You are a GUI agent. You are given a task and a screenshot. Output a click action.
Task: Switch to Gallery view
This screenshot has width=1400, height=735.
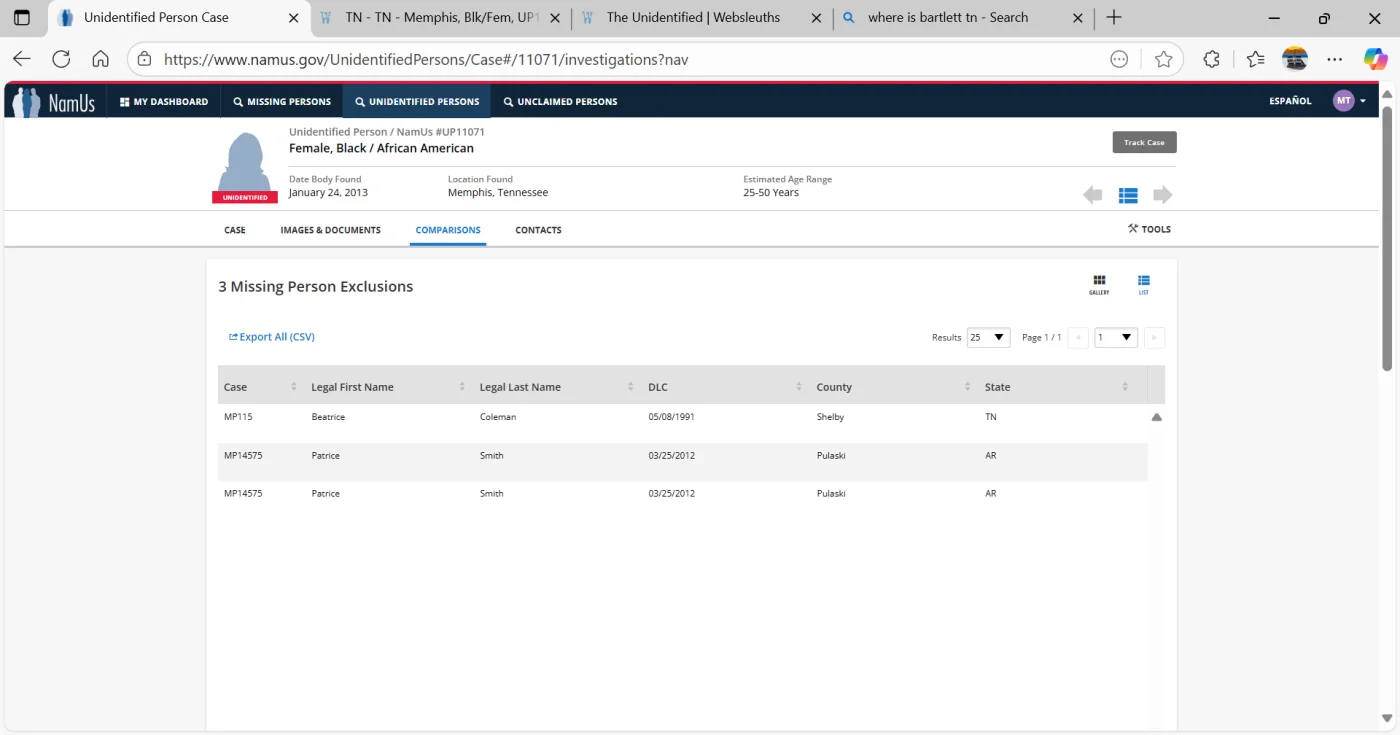[1099, 284]
